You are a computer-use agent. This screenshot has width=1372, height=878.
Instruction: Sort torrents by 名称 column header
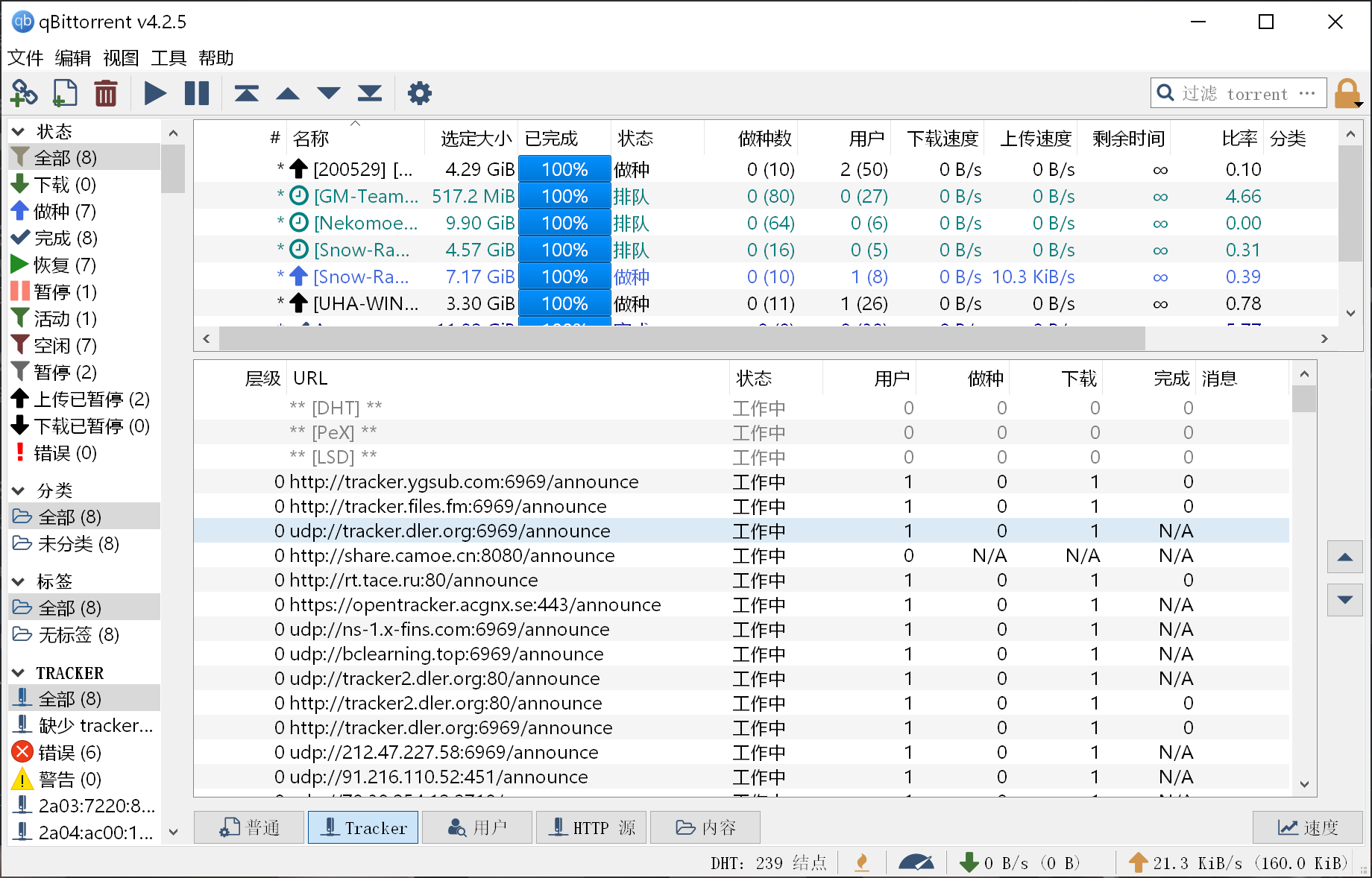(356, 139)
